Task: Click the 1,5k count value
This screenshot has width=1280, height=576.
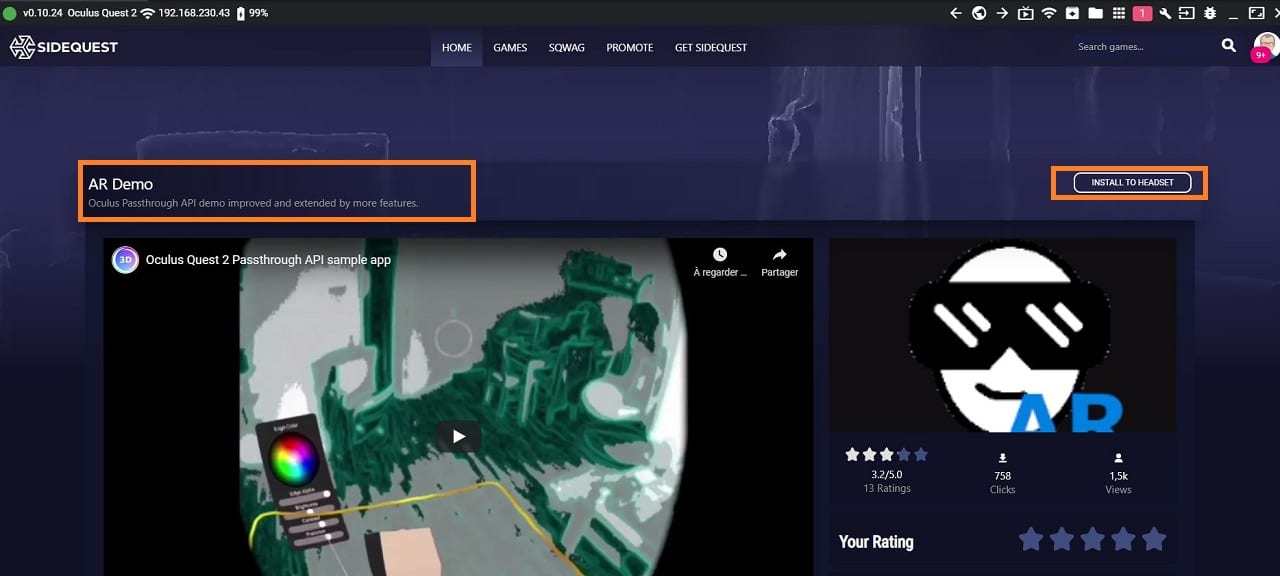Action: (x=1119, y=476)
